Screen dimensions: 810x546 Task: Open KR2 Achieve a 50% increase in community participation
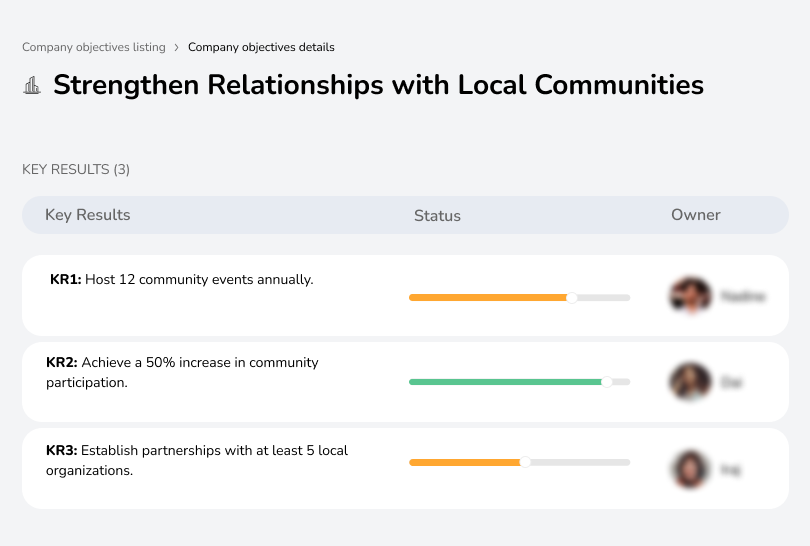[182, 372]
